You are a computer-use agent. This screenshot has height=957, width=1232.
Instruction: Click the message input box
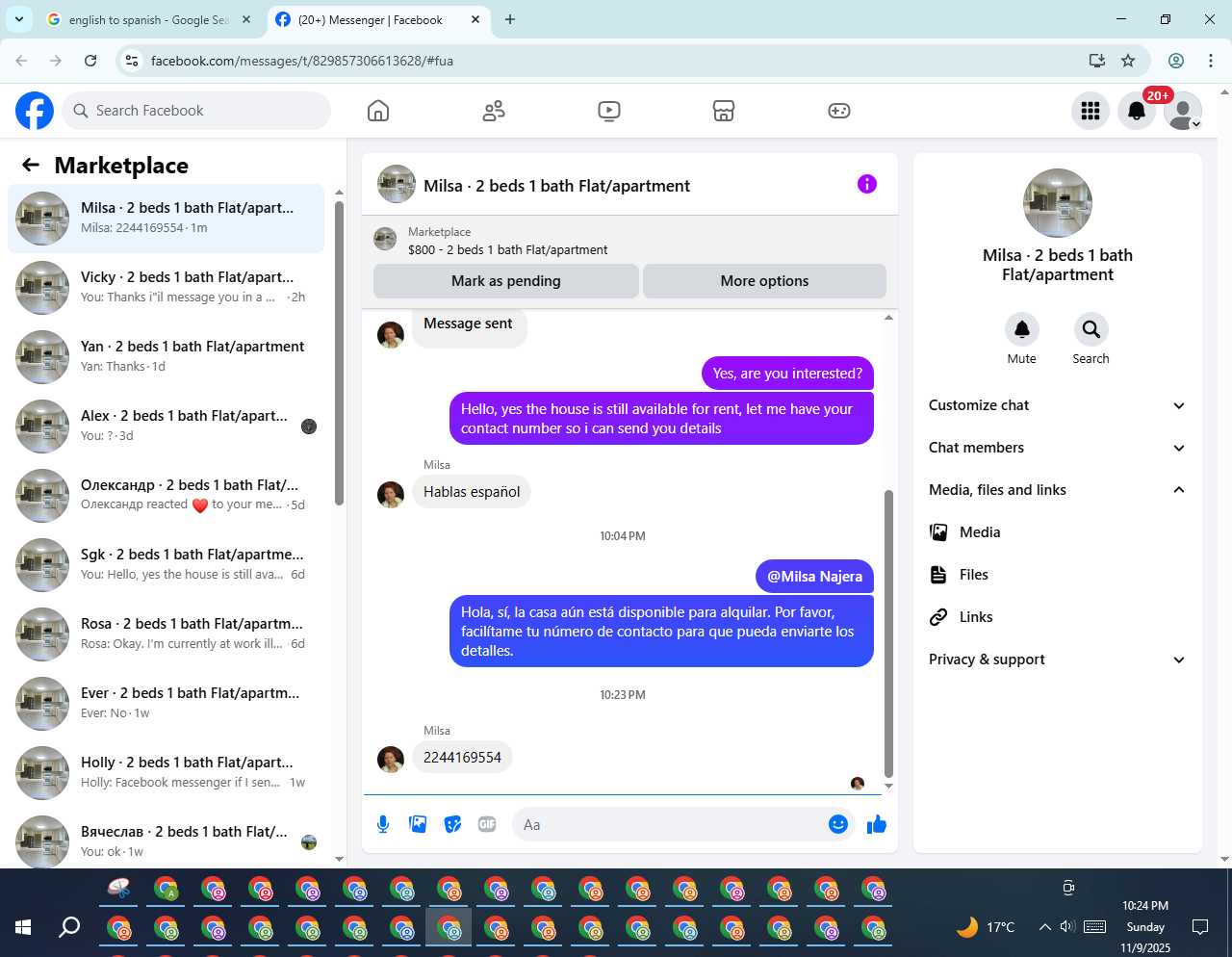(x=672, y=824)
